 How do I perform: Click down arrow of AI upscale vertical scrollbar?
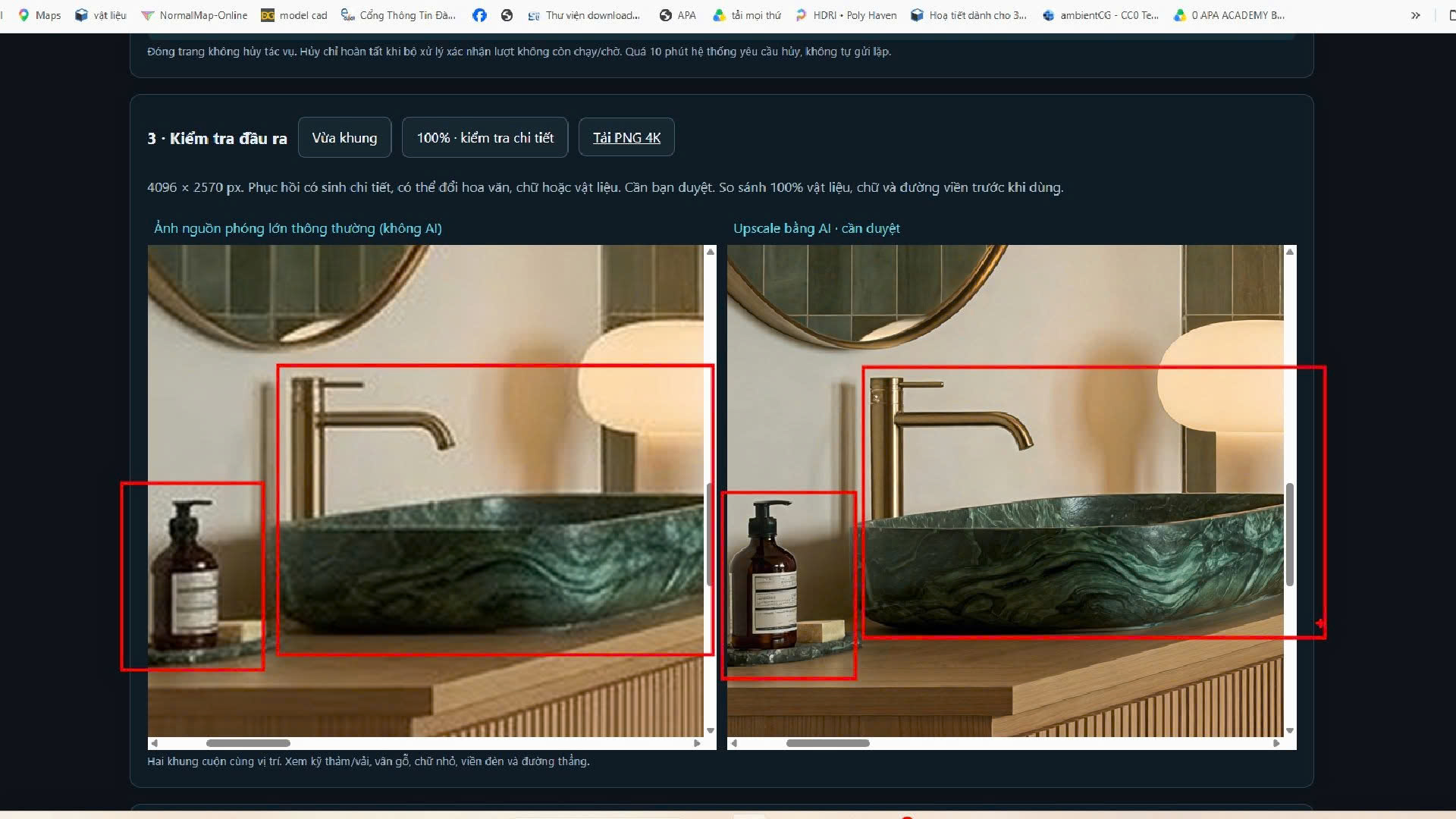1290,731
